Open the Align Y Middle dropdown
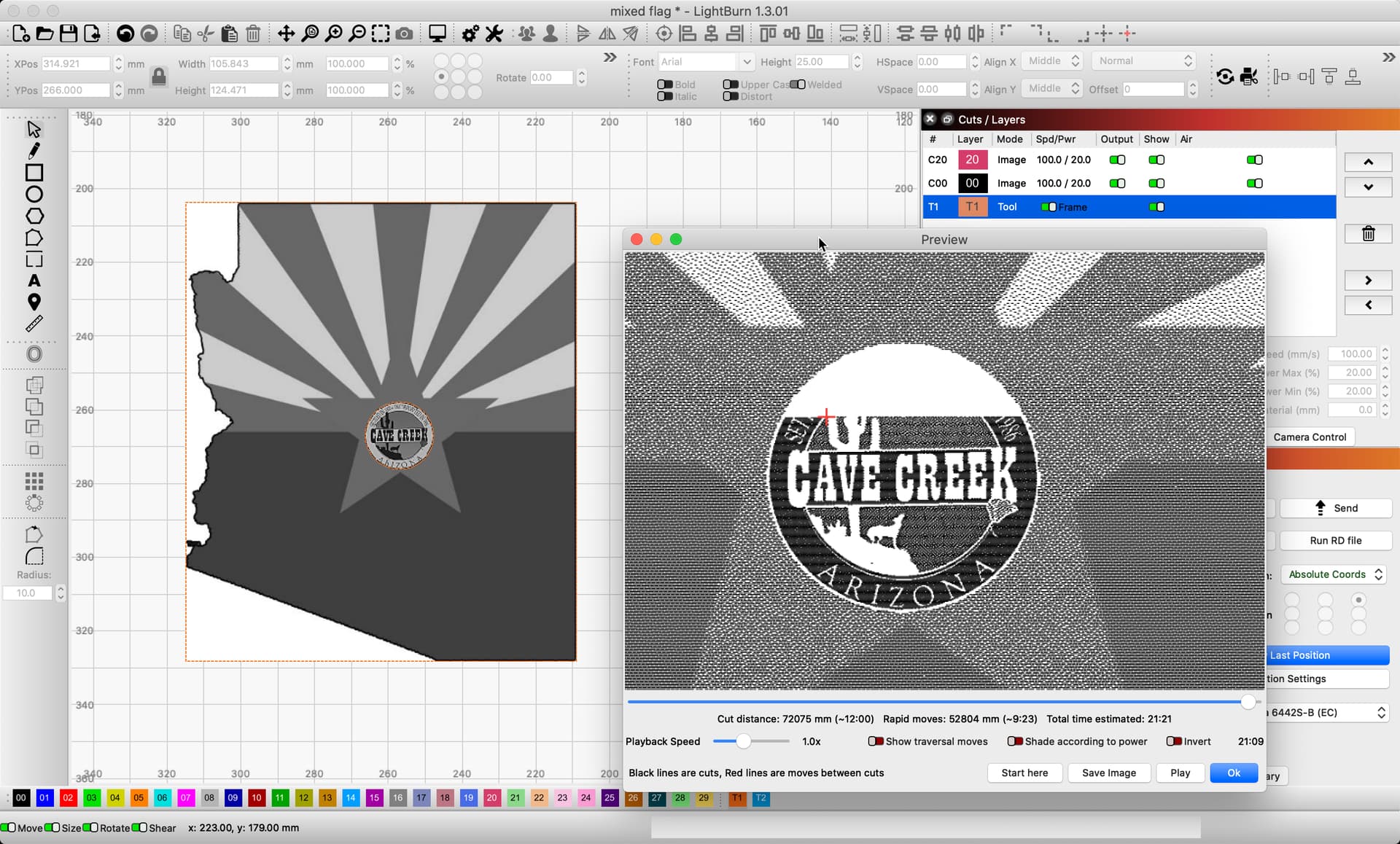1400x844 pixels. click(x=1051, y=88)
